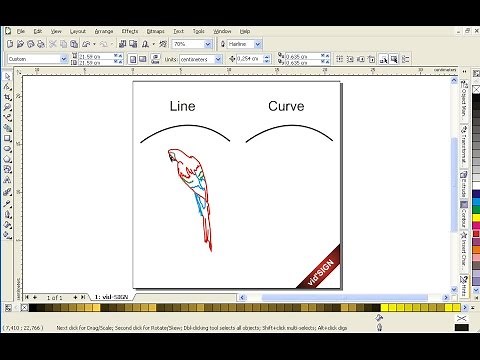Select the Shape tool
The width and height of the screenshot is (480, 360).
click(7, 87)
